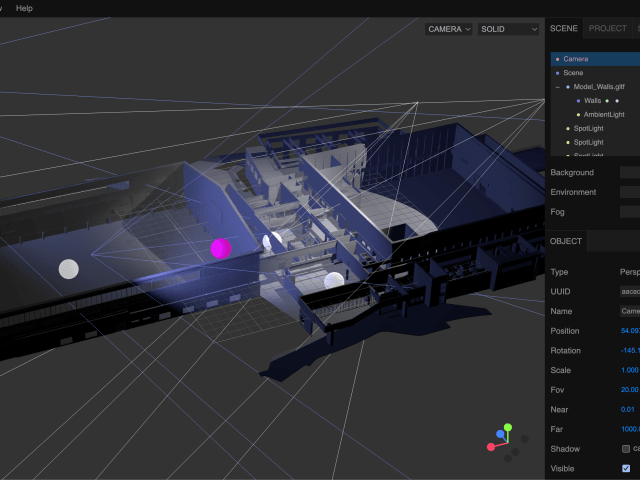Open the OBJECT tab
640x480 pixels.
(566, 241)
